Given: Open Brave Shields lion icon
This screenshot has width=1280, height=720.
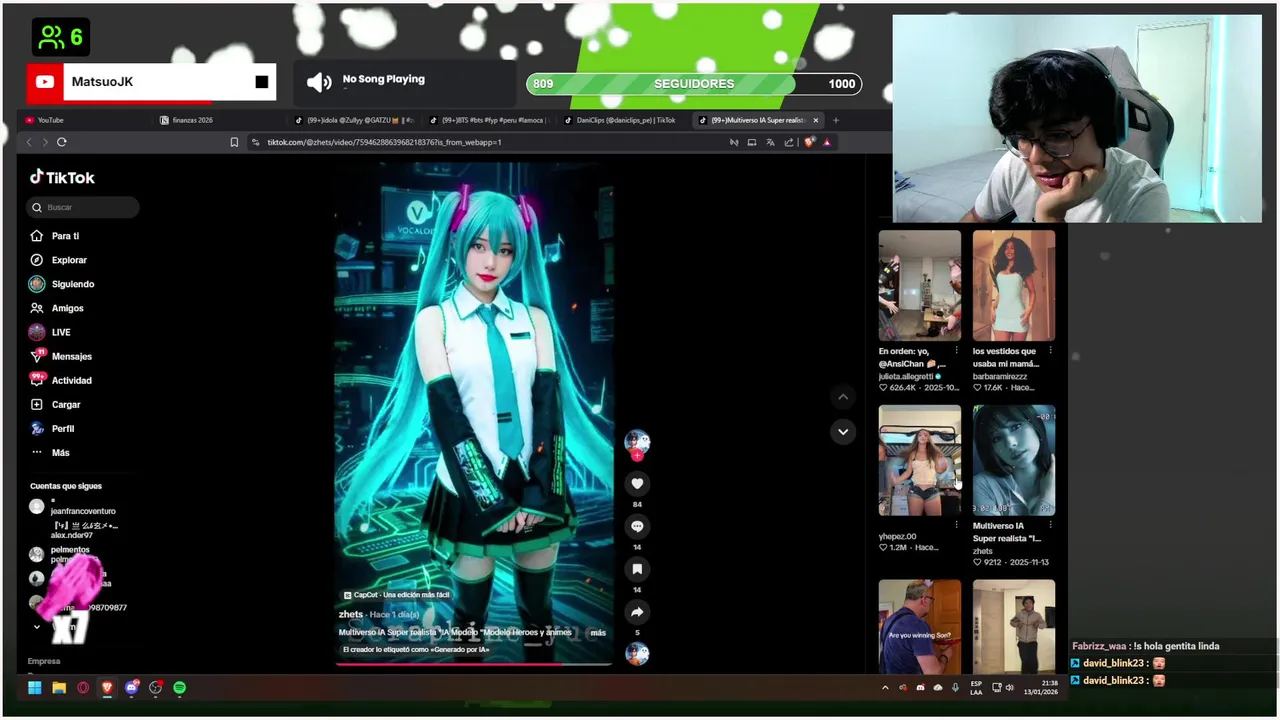Looking at the screenshot, I should pyautogui.click(x=809, y=142).
